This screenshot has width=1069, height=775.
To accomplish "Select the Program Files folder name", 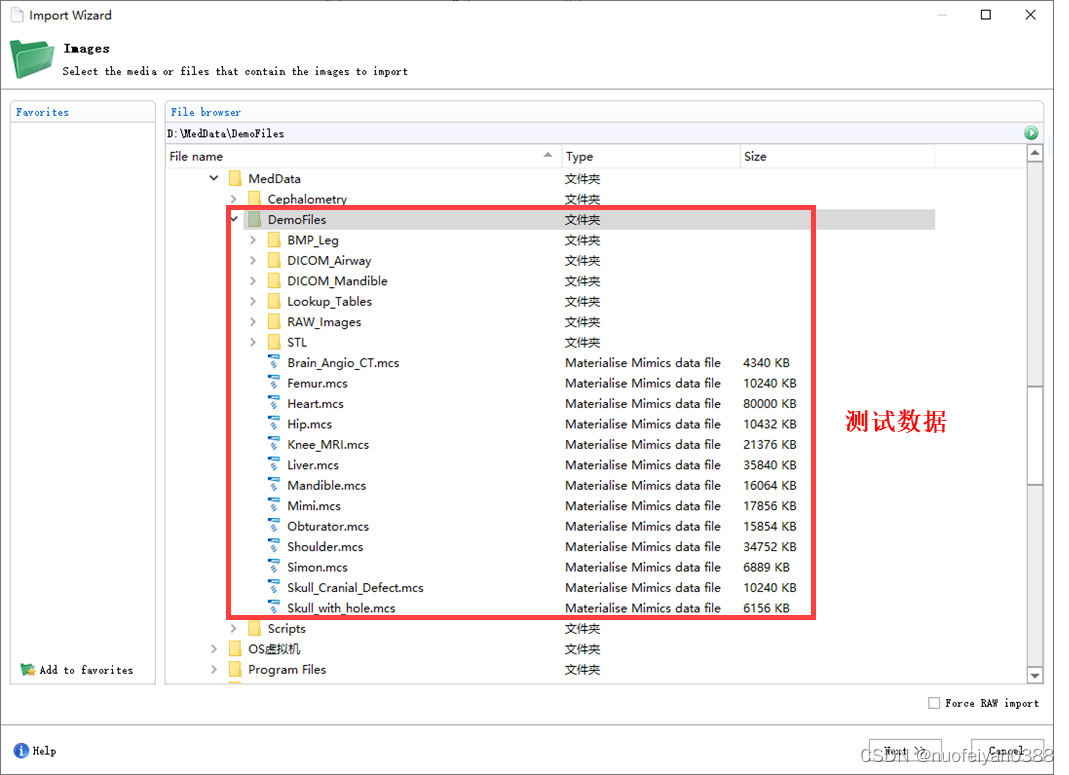I will coord(287,669).
